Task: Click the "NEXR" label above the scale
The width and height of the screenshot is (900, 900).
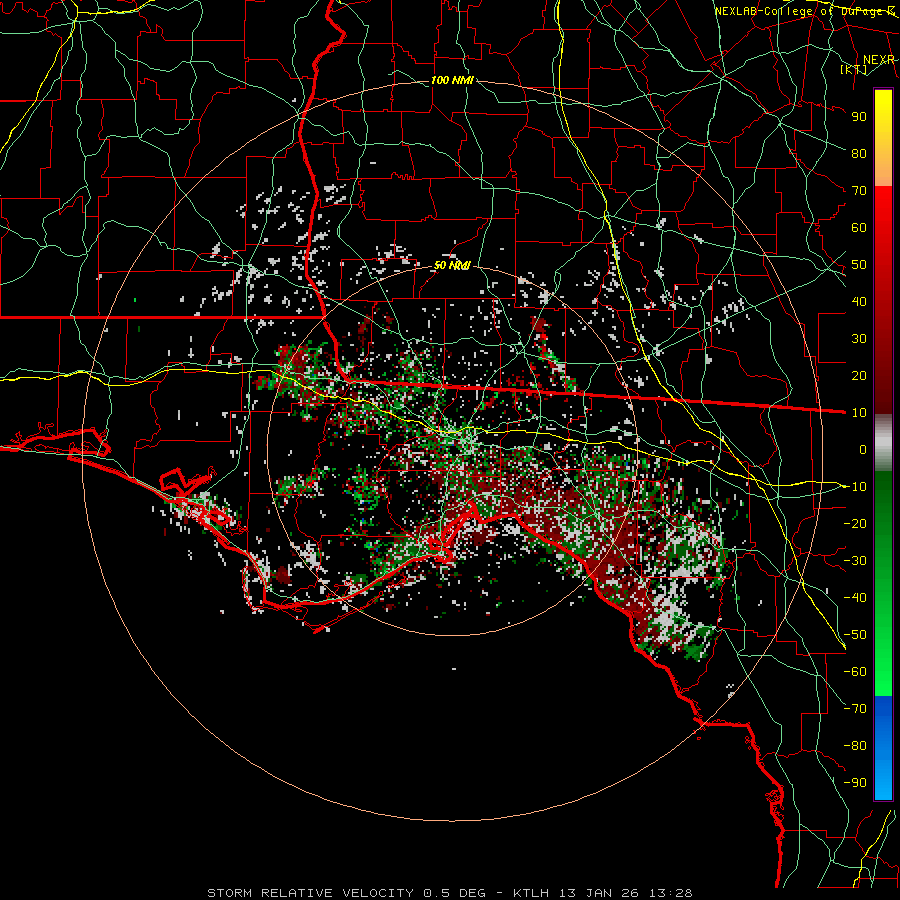Action: (x=879, y=60)
